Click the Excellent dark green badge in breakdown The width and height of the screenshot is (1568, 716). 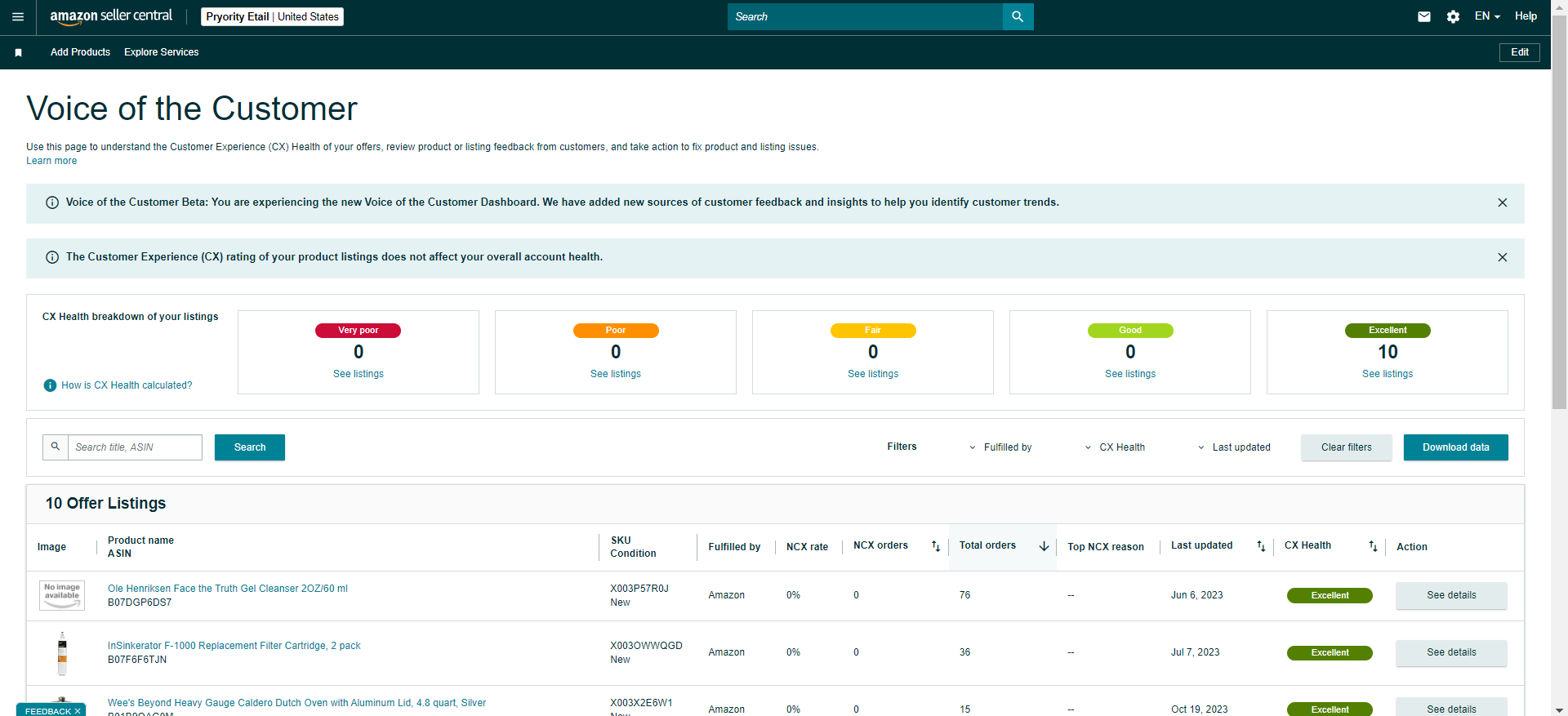(1388, 331)
